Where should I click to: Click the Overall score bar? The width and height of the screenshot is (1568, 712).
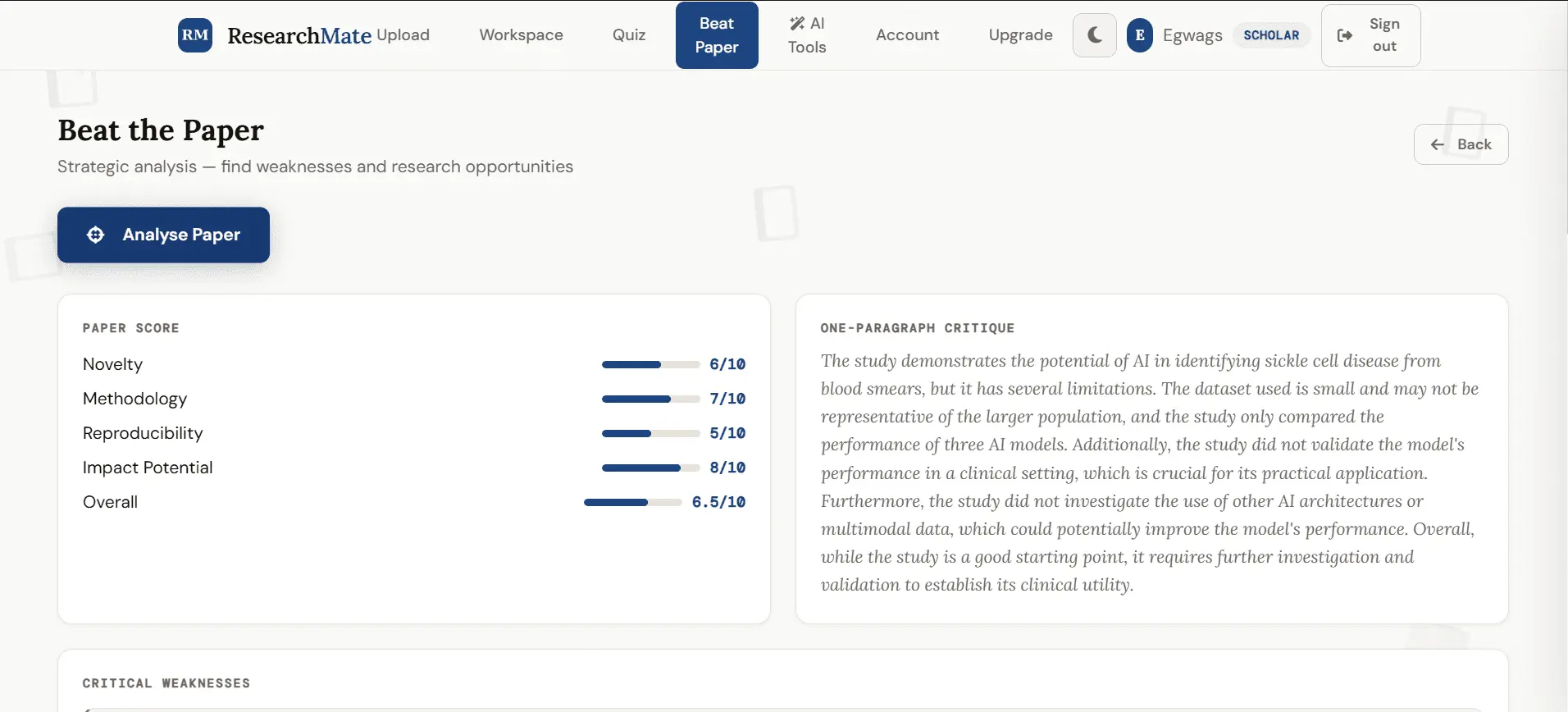click(x=633, y=502)
